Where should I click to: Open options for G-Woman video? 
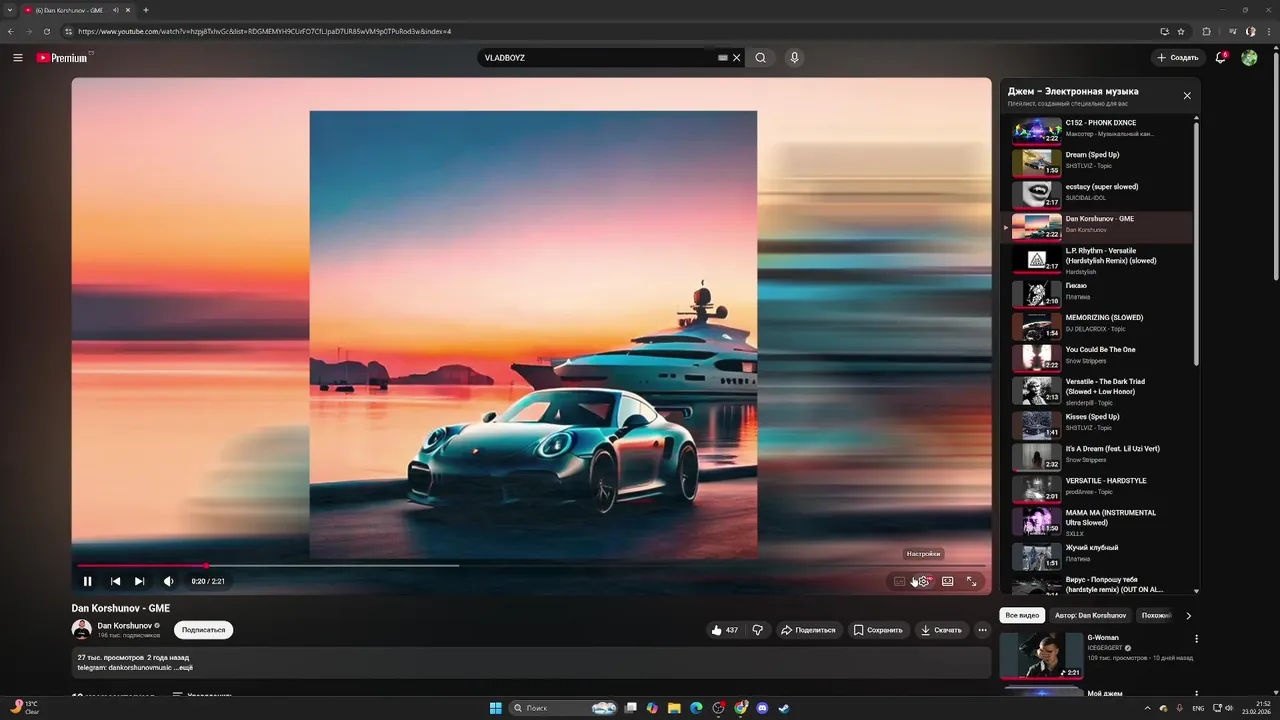(x=1196, y=639)
